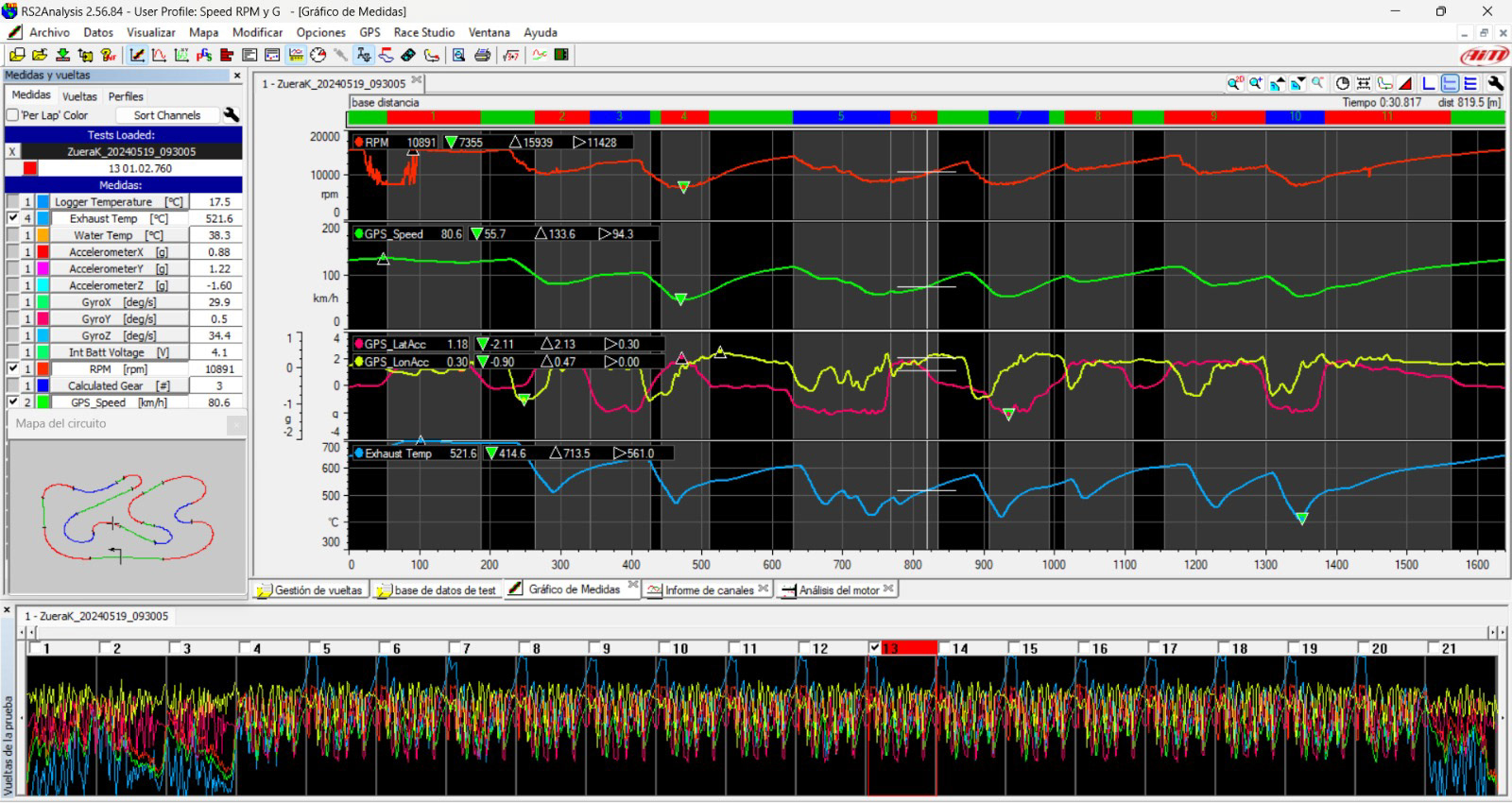Click the AccelerometerY channel button
The image size is (1512, 803).
[119, 268]
